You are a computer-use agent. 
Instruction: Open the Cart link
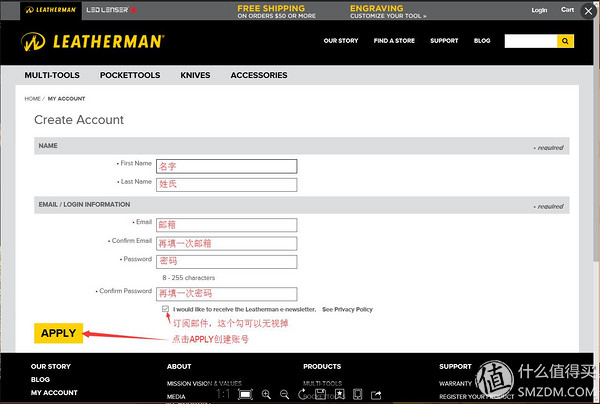click(567, 10)
